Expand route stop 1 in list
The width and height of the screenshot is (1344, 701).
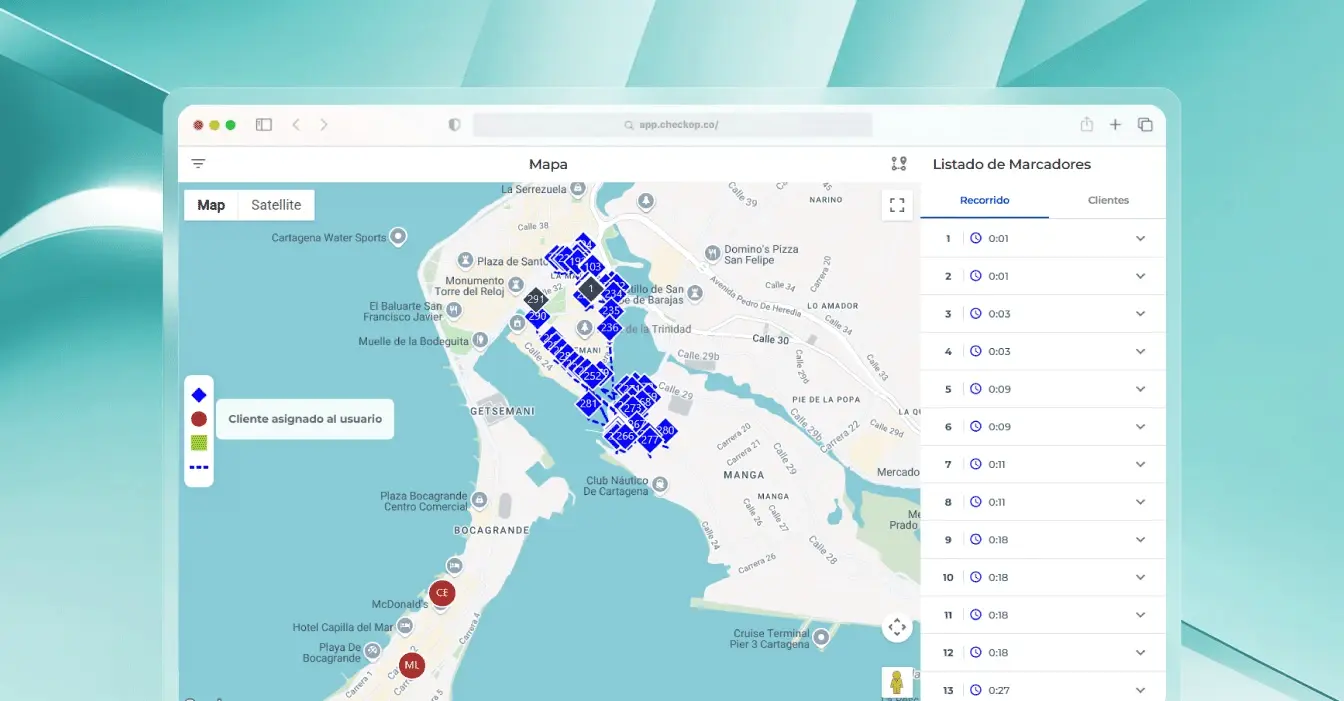[x=1140, y=239]
